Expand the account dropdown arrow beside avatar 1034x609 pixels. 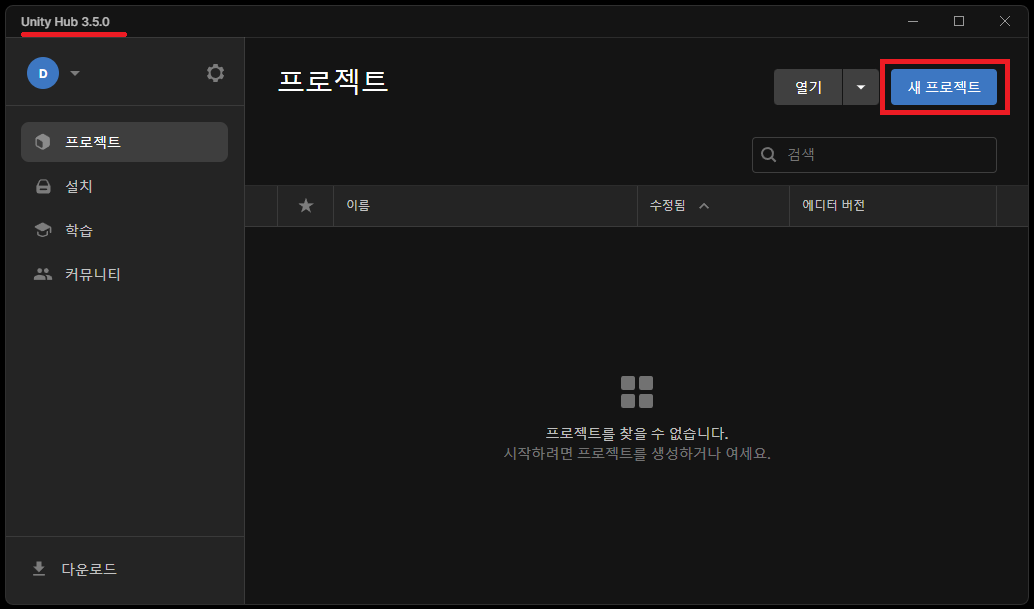click(x=75, y=73)
